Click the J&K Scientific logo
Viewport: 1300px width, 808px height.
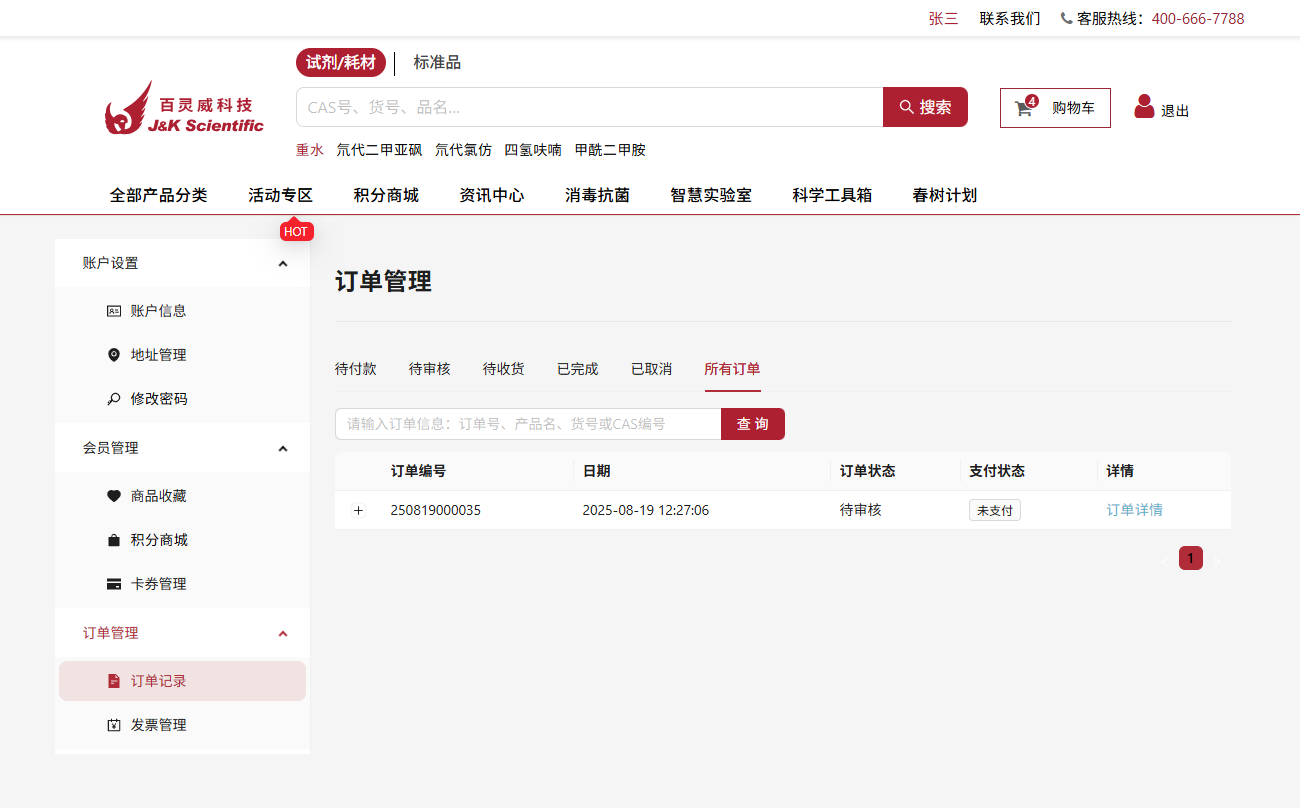click(184, 108)
